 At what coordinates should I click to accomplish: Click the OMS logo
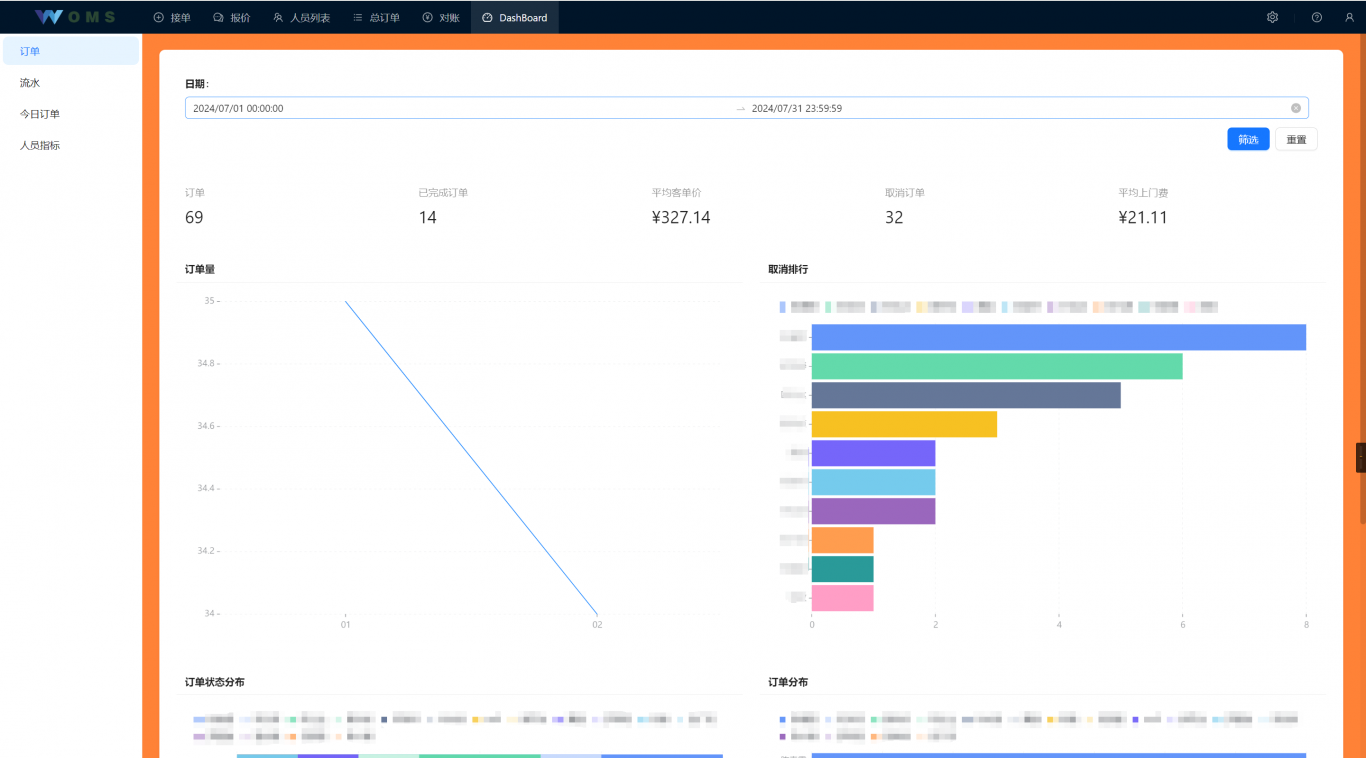tap(75, 17)
